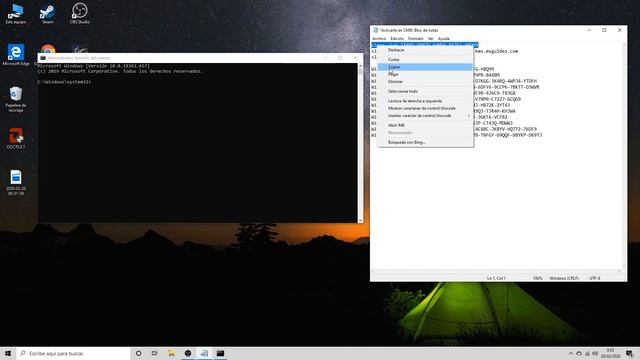Click the taskbar clock and date
This screenshot has width=640, height=360.
(x=610, y=353)
